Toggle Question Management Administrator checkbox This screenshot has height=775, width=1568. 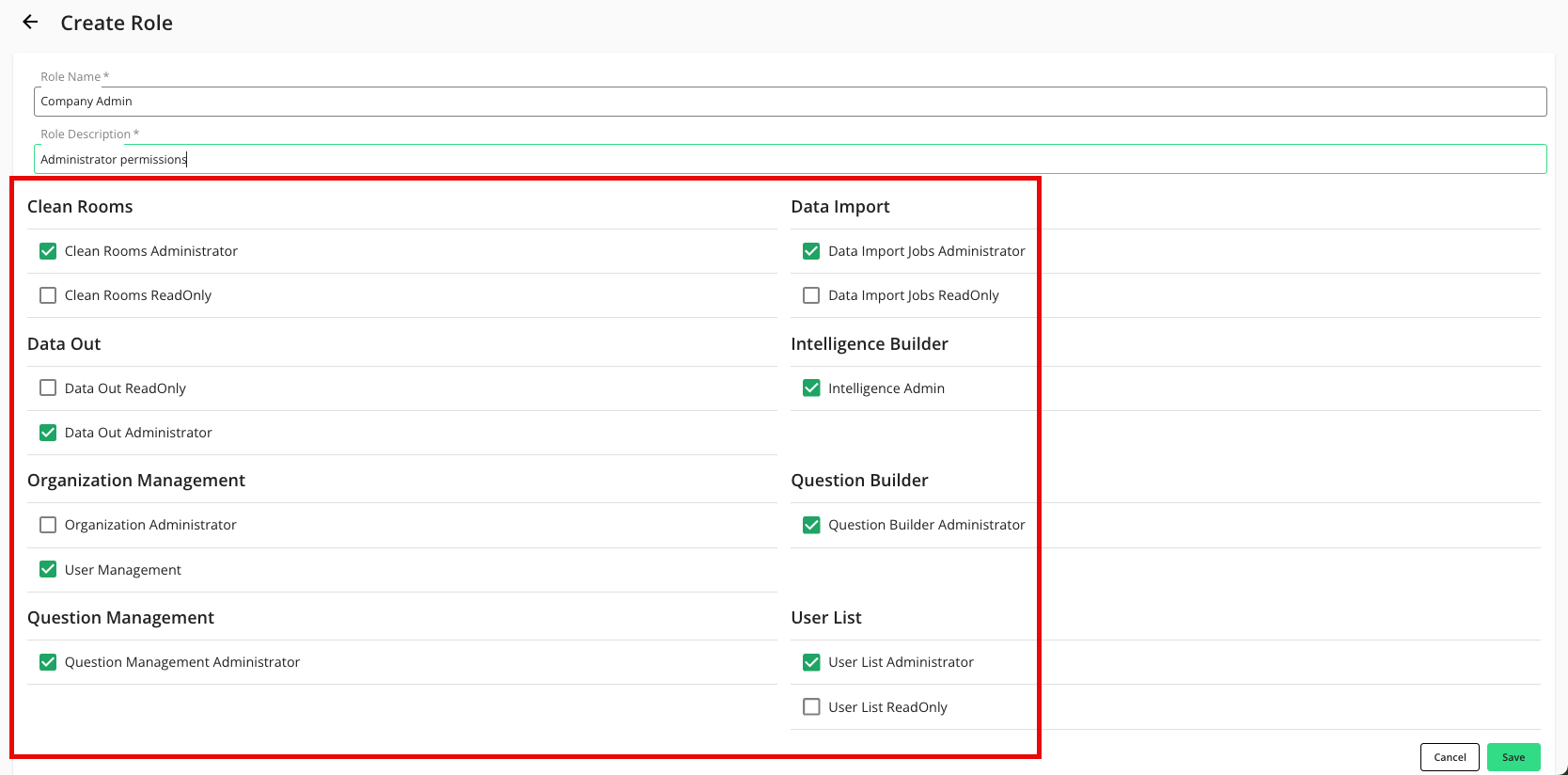[x=48, y=662]
